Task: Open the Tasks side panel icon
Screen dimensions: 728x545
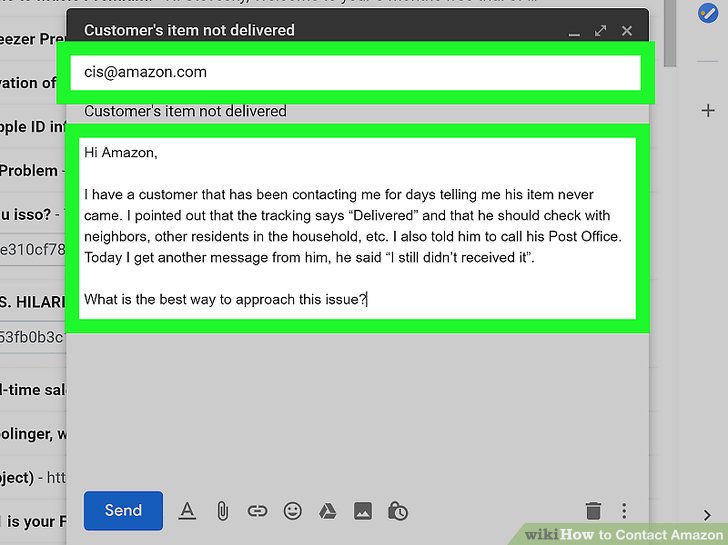Action: click(708, 13)
